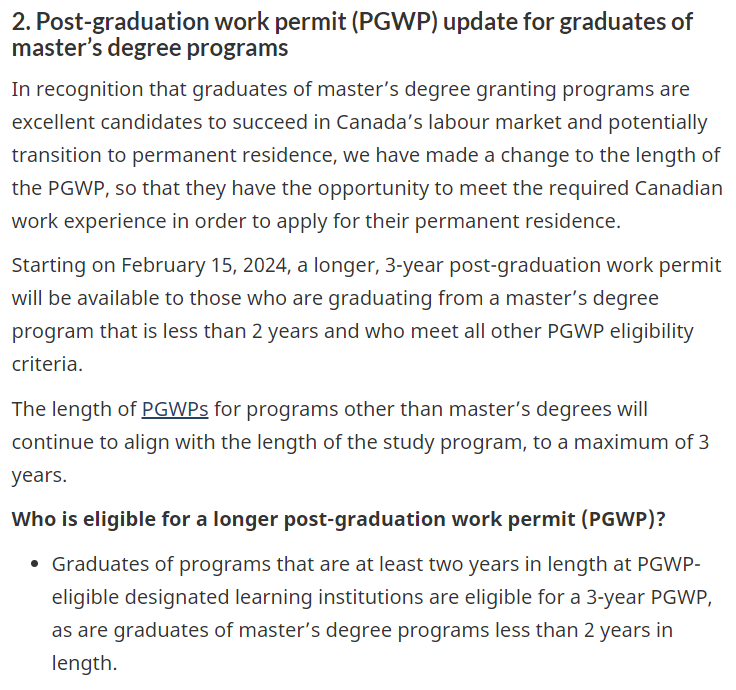This screenshot has width=736, height=690.
Task: Click the word 'years.' ending the third paragraph
Action: [39, 475]
